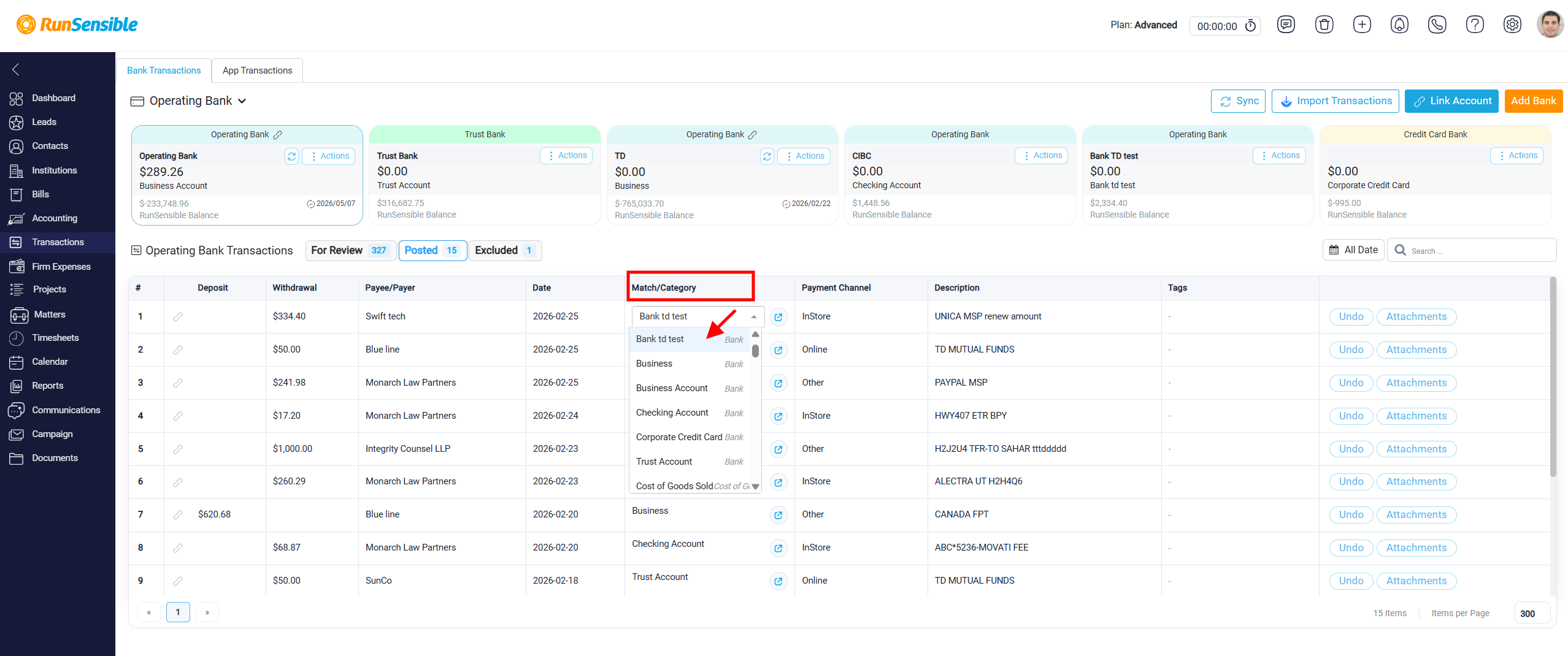Open Actions menu on CIBC card

tap(1042, 156)
